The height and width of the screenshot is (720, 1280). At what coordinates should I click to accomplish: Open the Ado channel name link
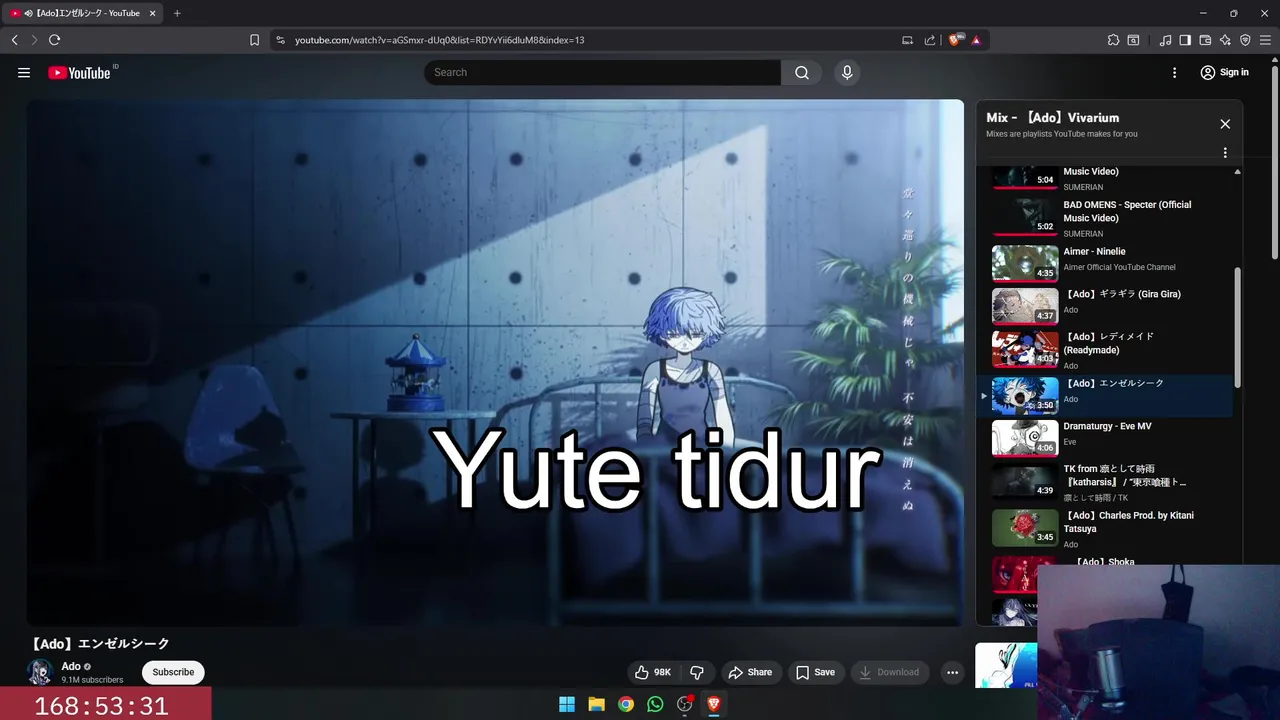coord(71,666)
